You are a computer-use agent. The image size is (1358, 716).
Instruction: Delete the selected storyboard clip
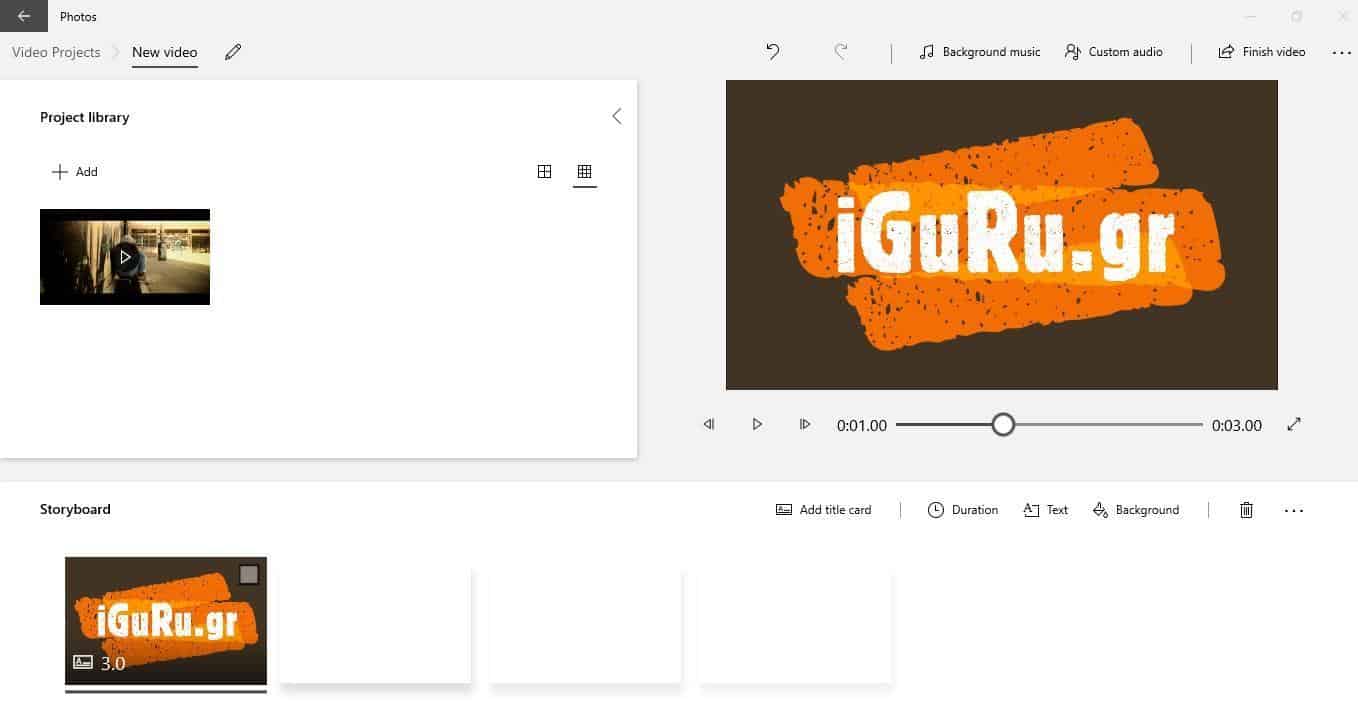1246,510
